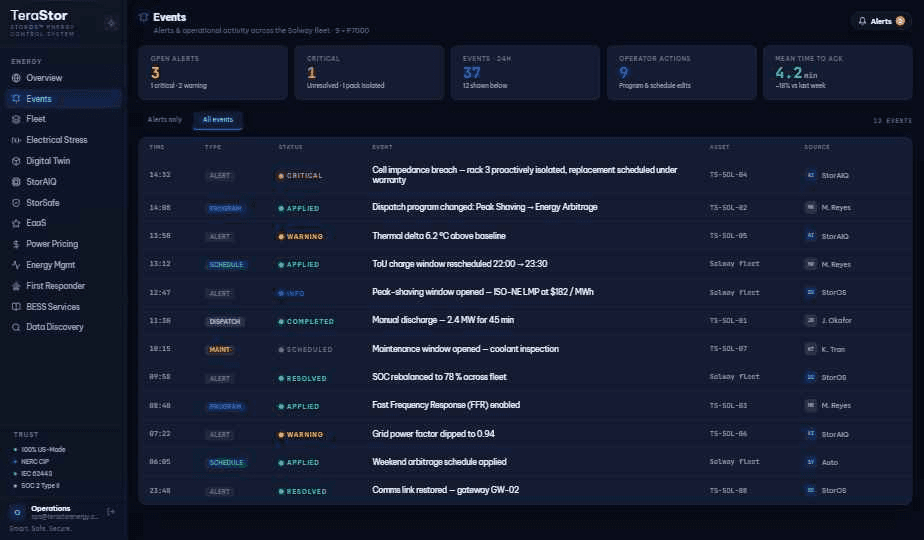Open StorSafe via its shield icon
This screenshot has width=924, height=540.
coord(16,203)
